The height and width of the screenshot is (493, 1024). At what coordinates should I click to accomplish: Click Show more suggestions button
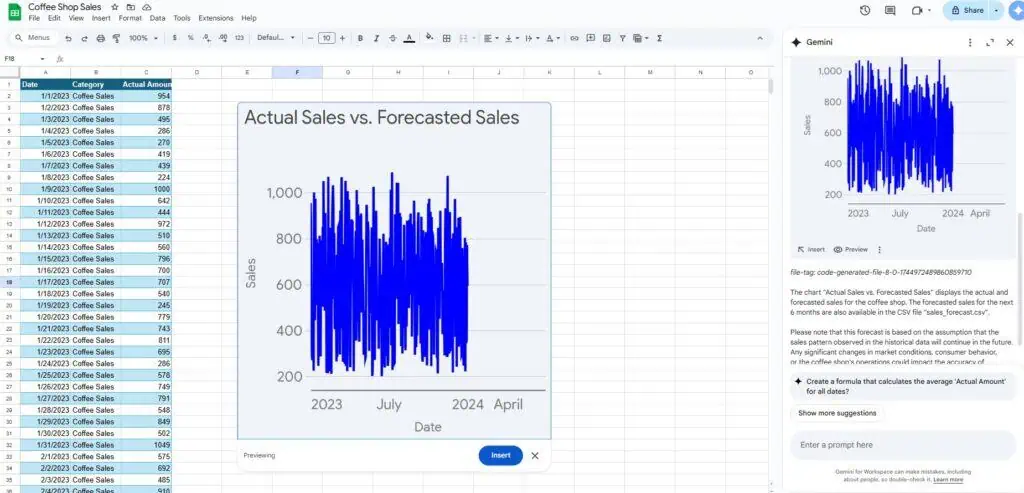837,413
